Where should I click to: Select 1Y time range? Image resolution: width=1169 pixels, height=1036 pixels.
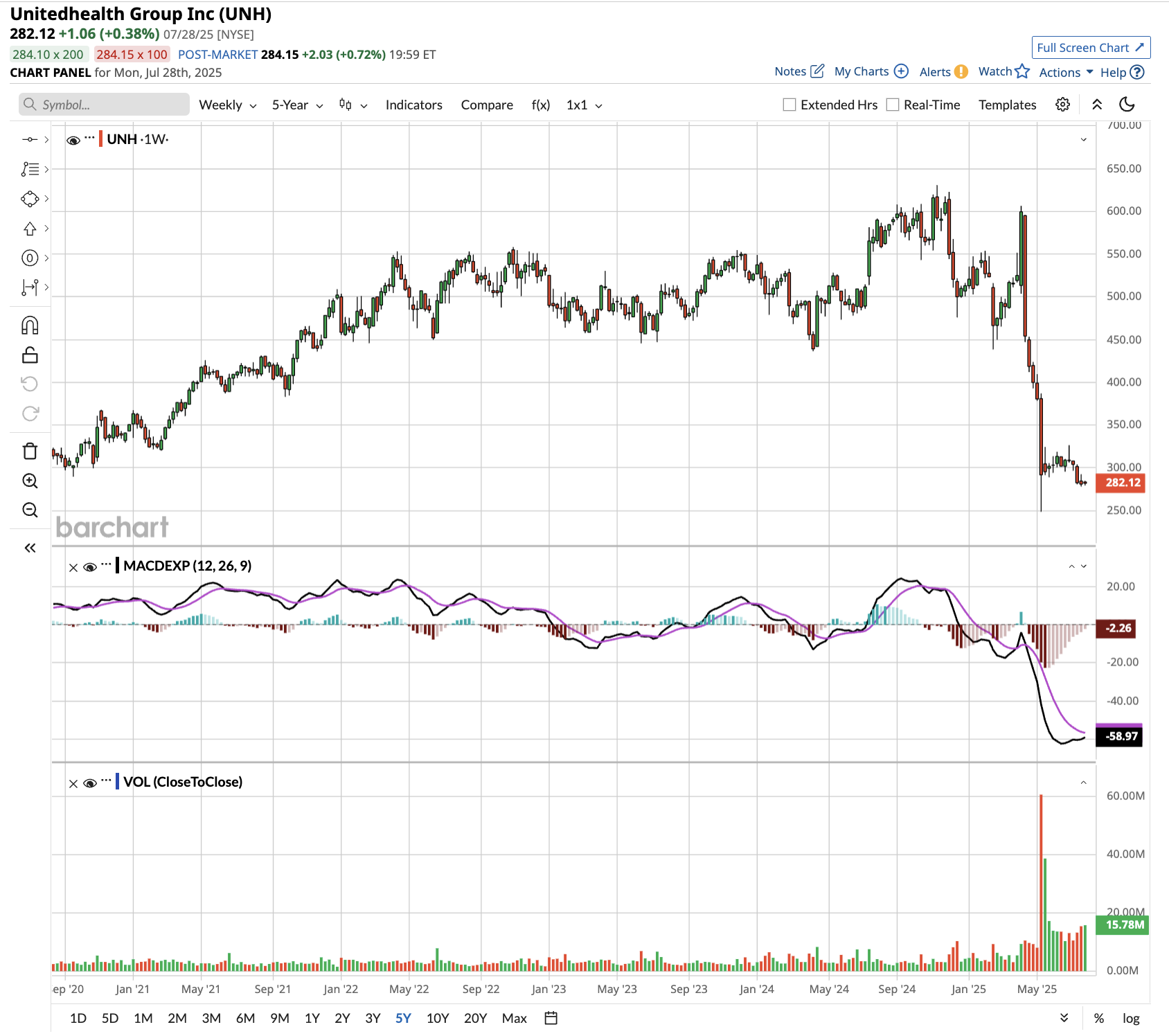(x=312, y=1018)
